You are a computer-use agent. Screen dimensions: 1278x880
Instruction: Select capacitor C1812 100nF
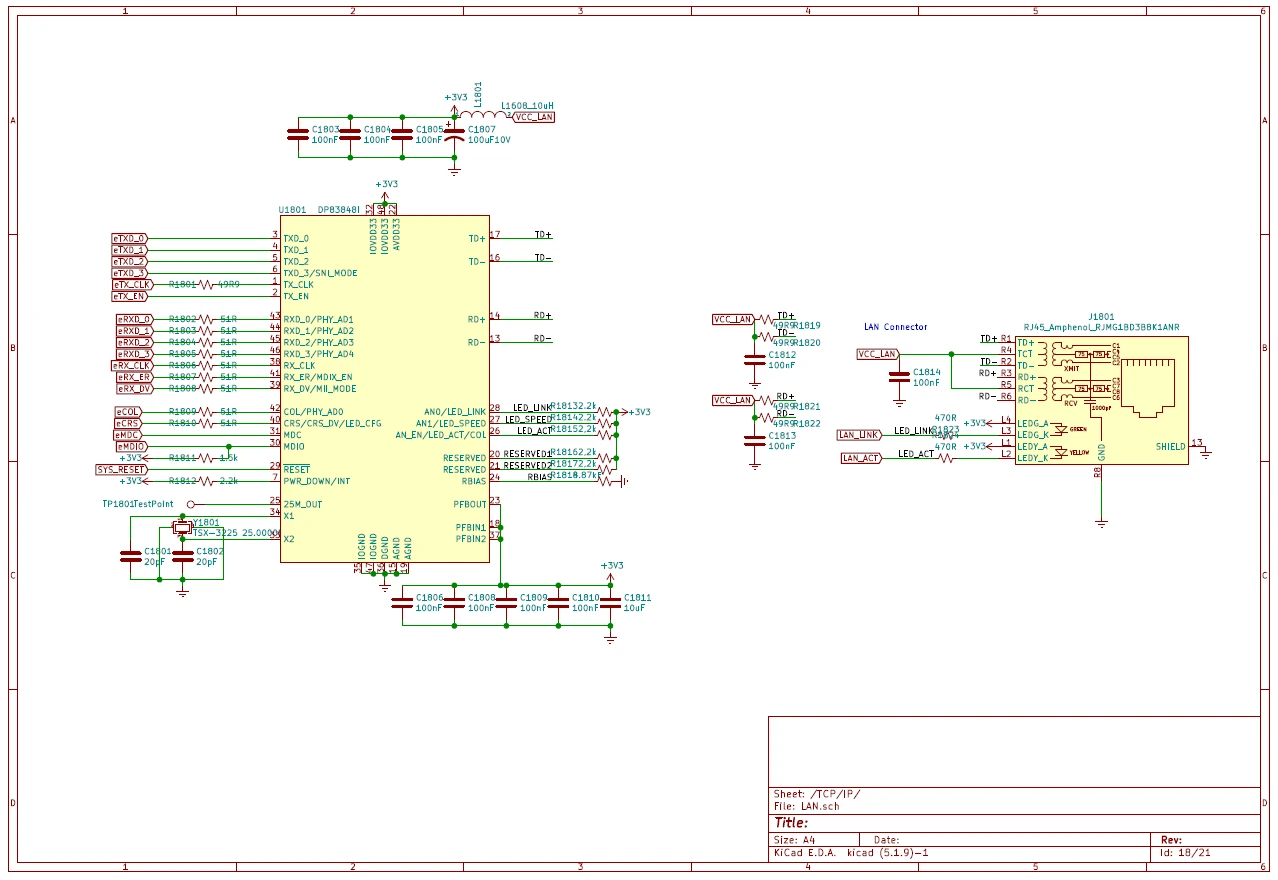pos(755,359)
